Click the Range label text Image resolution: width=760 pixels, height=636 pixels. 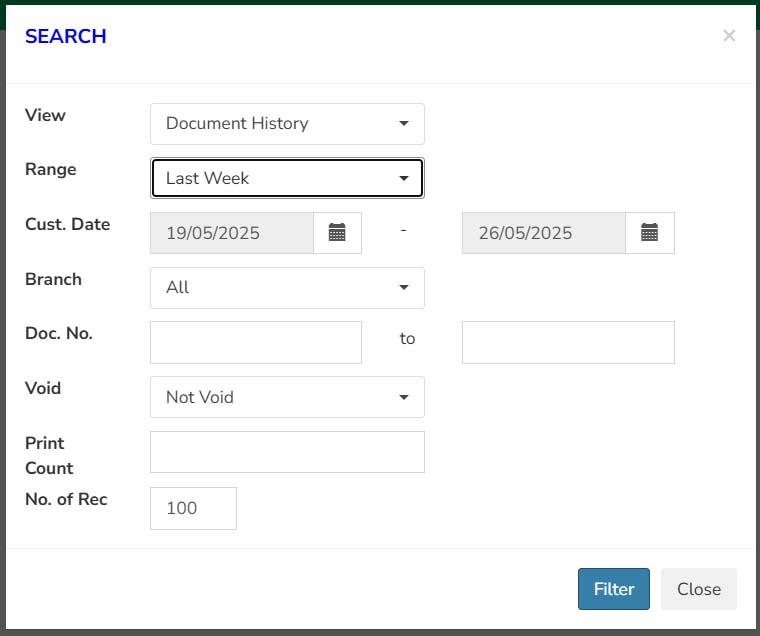click(x=50, y=170)
